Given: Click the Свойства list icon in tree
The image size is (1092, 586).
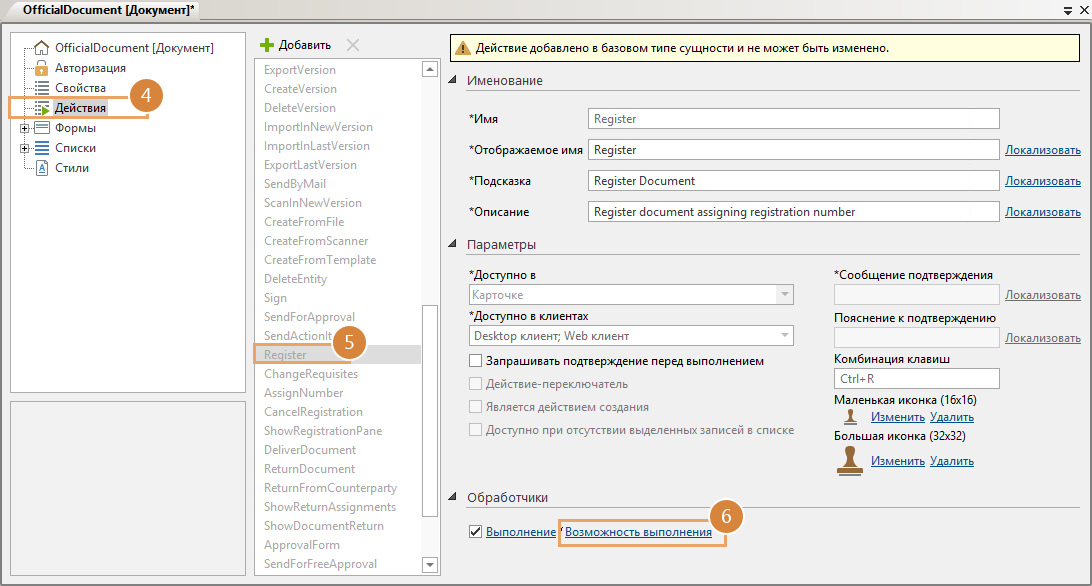Looking at the screenshot, I should coord(41,88).
